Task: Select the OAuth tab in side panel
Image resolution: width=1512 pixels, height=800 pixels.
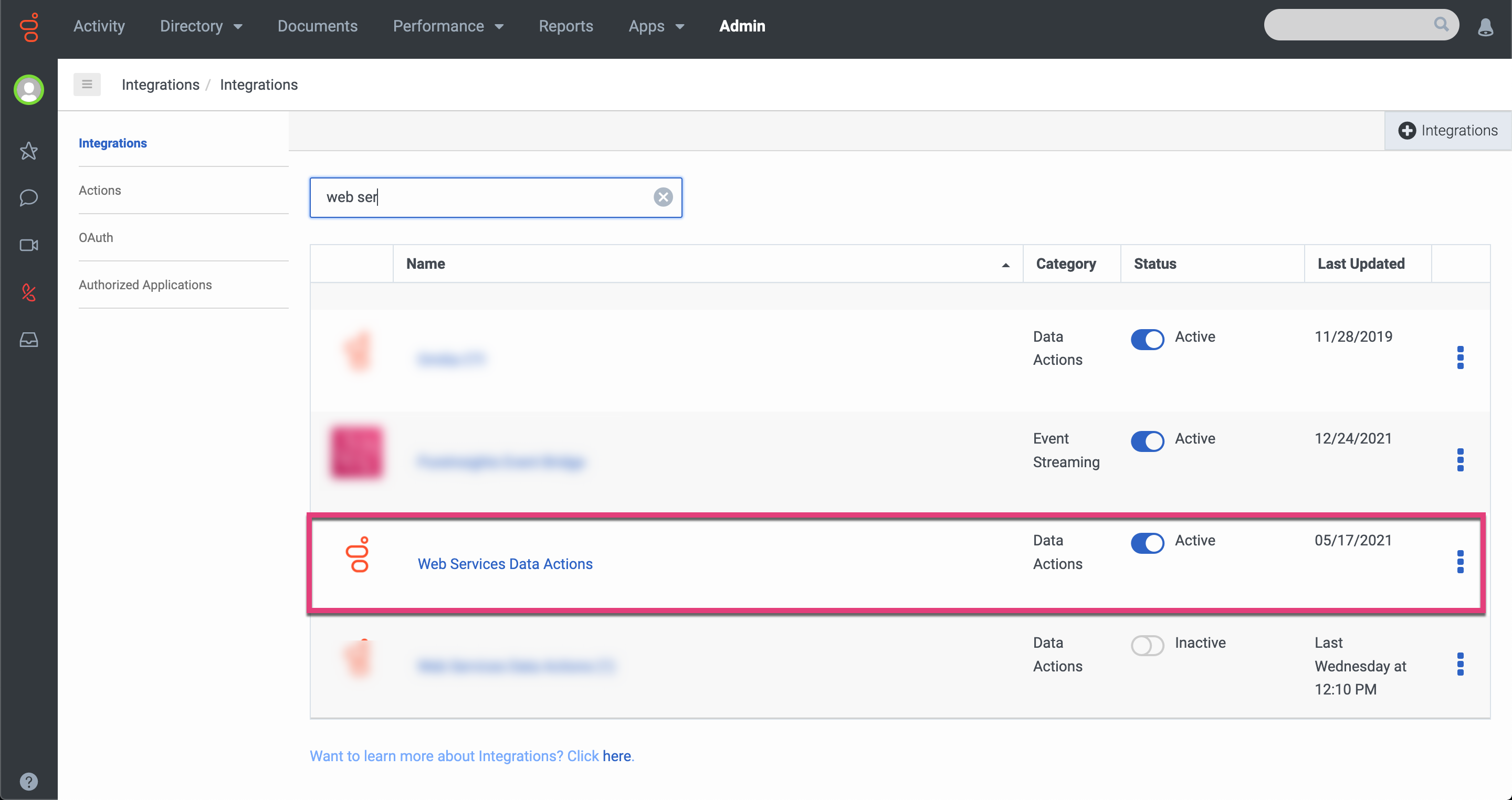Action: (x=96, y=238)
